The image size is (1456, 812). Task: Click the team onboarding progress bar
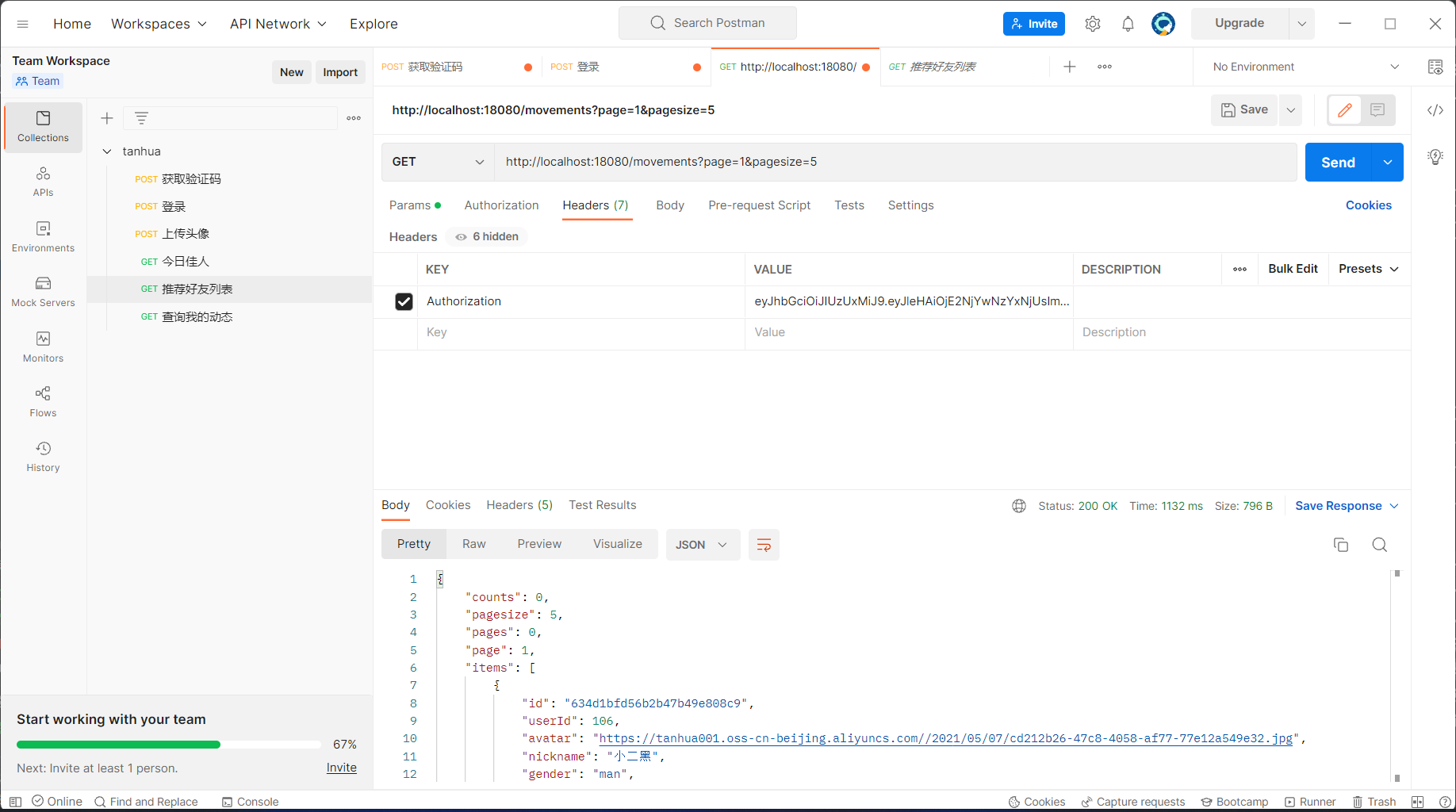pos(169,745)
